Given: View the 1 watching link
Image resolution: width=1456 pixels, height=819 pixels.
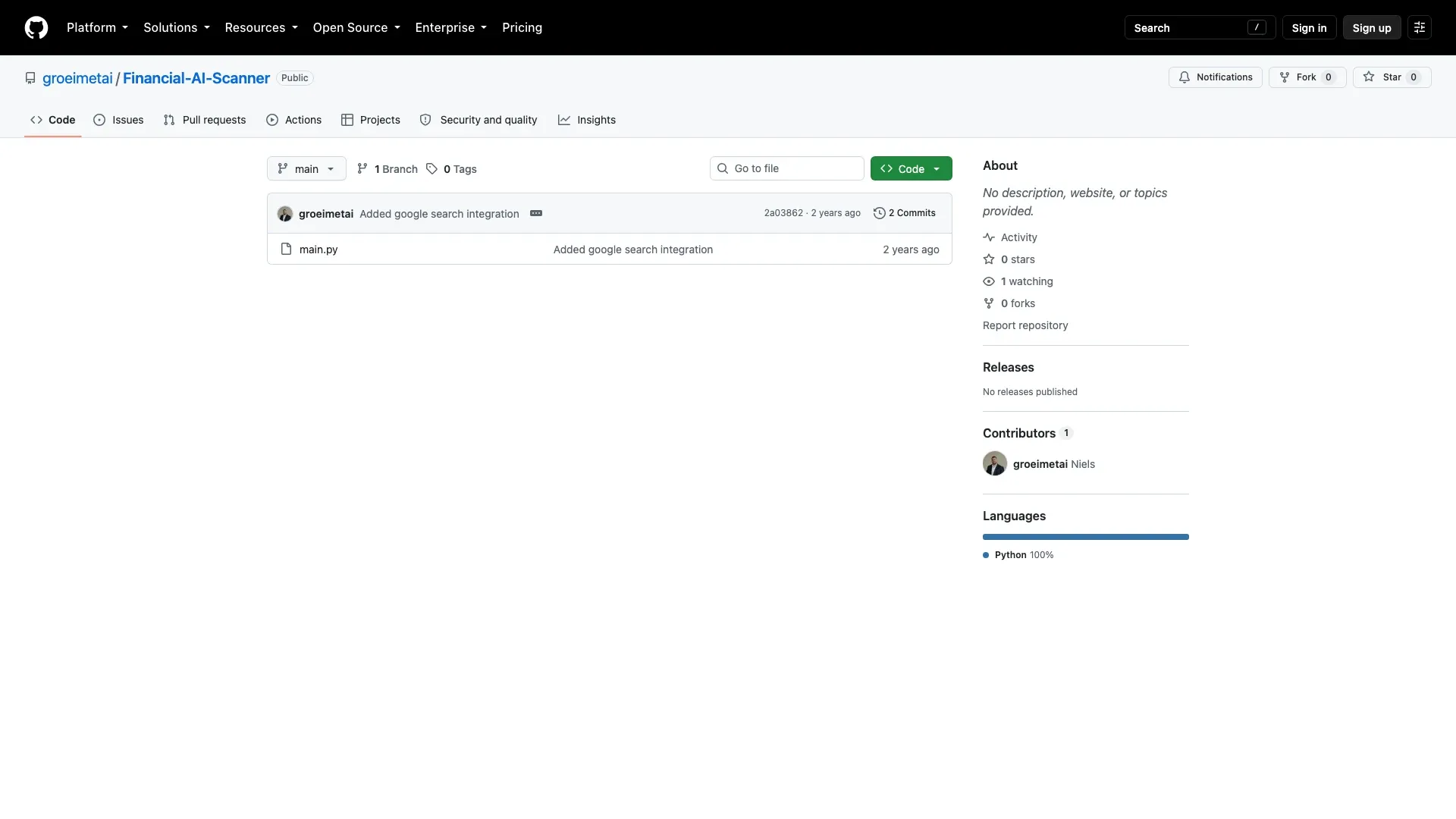Looking at the screenshot, I should [x=1018, y=281].
